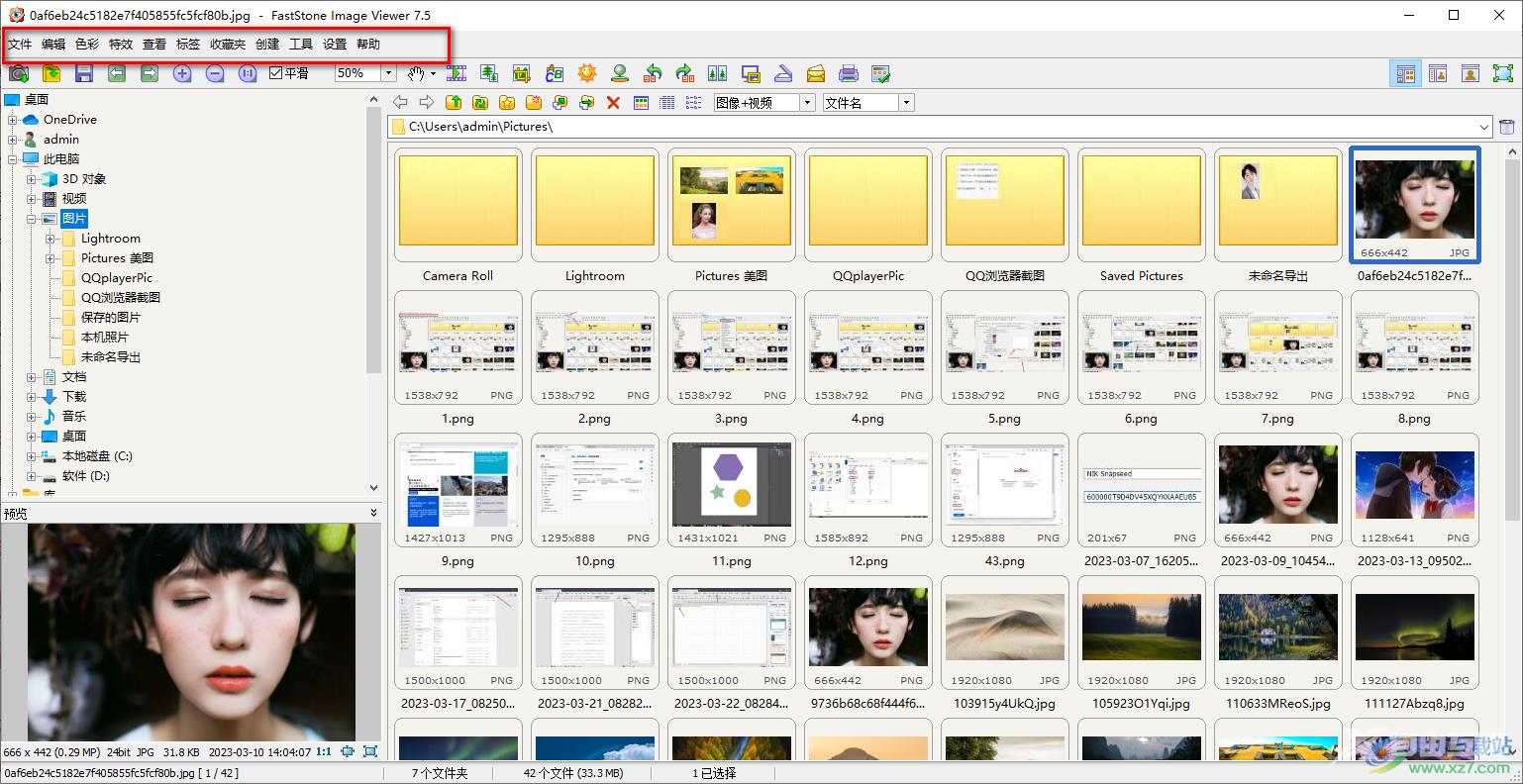
Task: Expand the Lightroom folder node
Action: pyautogui.click(x=51, y=239)
